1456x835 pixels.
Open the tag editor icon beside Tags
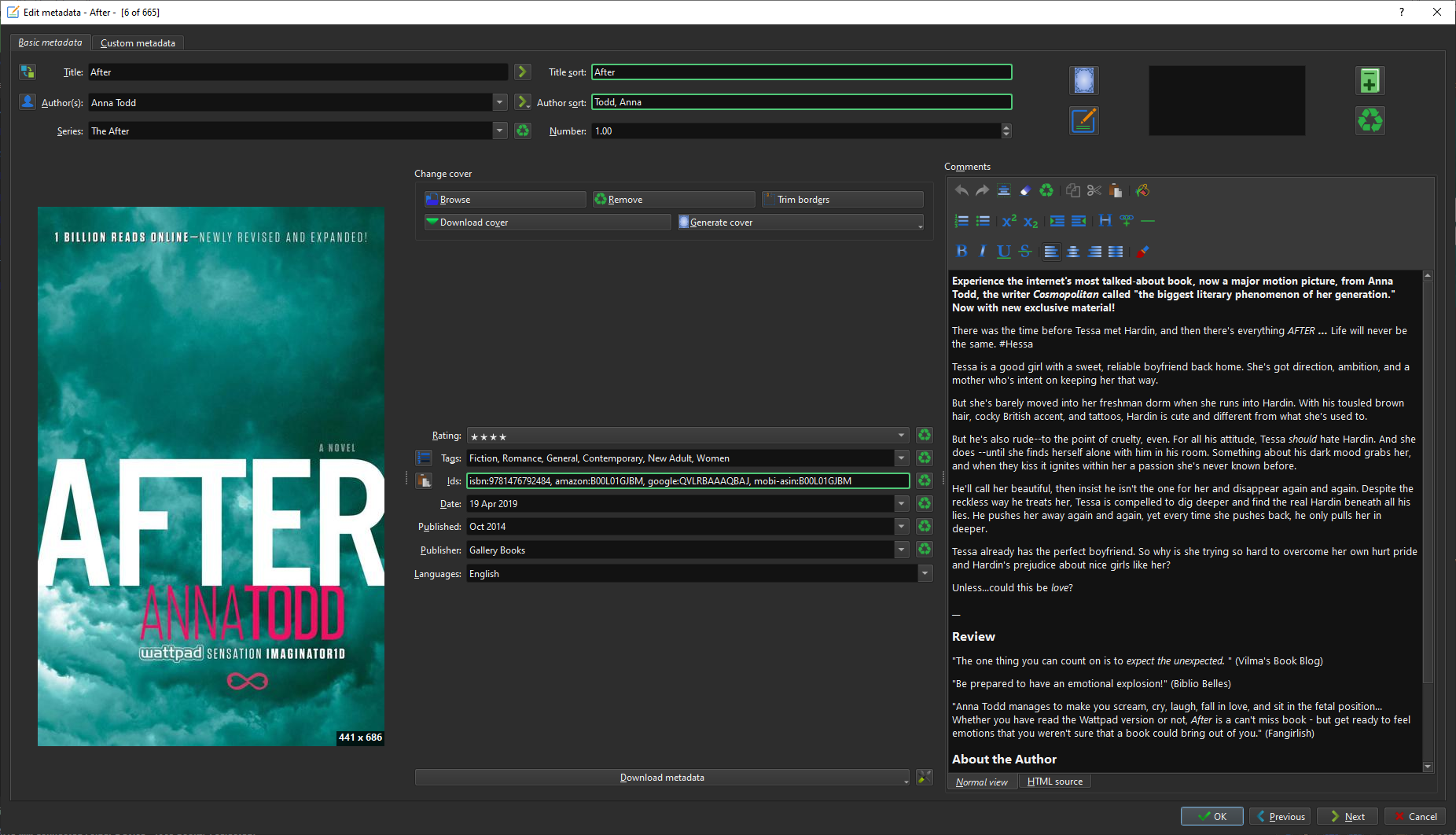(424, 458)
